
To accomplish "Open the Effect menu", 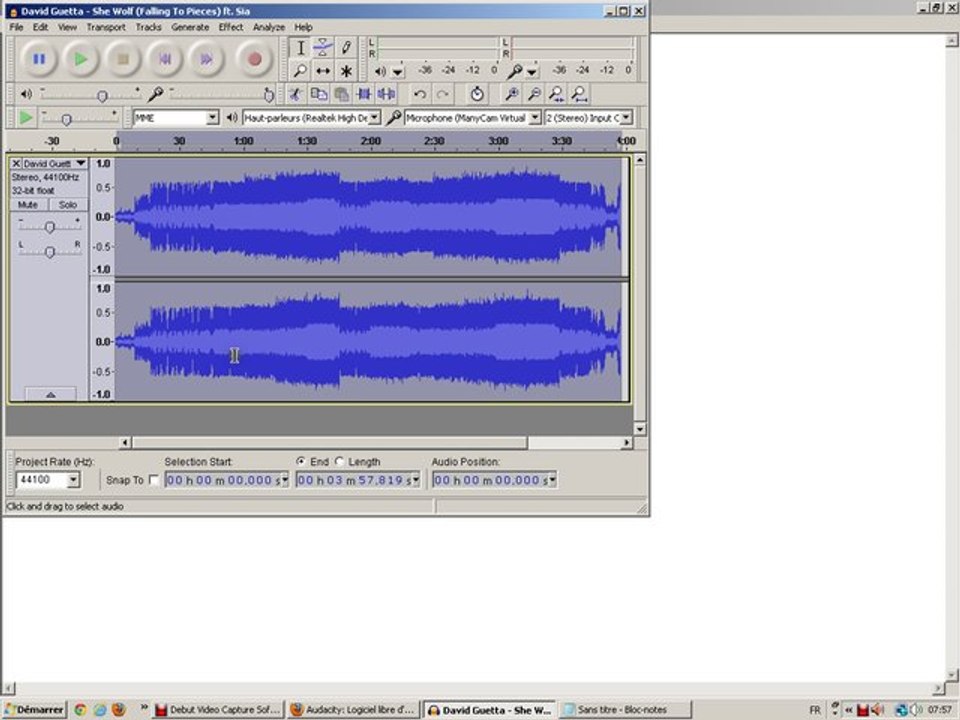I will 231,27.
